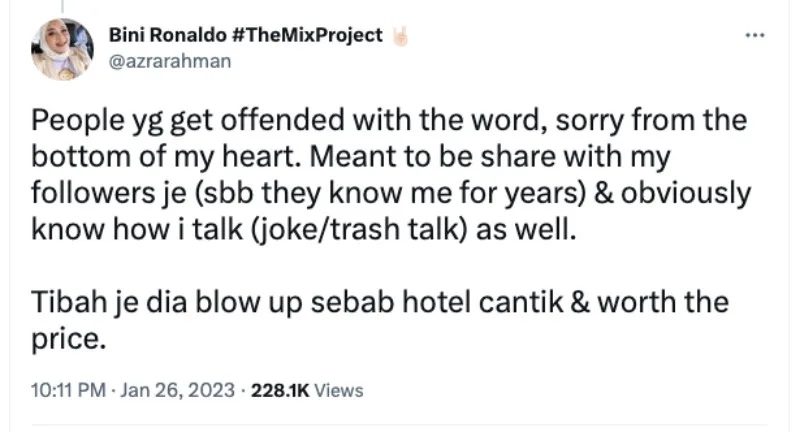800x432 pixels.
Task: Click the final word "price."
Action: point(68,338)
